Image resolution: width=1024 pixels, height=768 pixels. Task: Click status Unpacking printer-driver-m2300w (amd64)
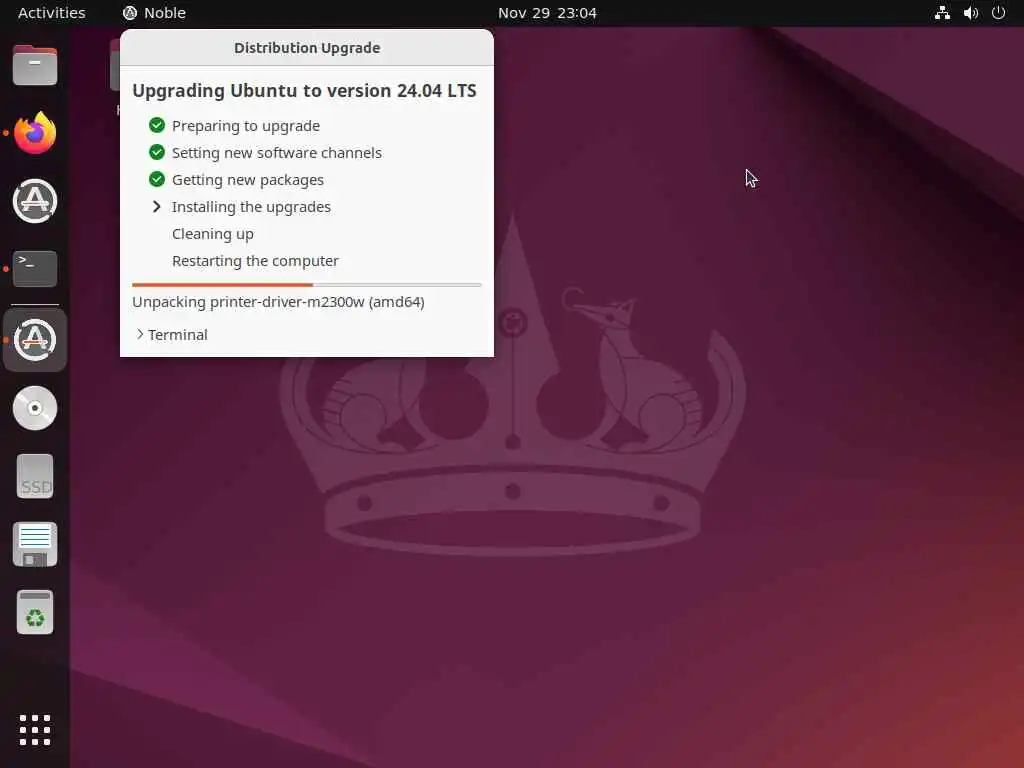278,302
